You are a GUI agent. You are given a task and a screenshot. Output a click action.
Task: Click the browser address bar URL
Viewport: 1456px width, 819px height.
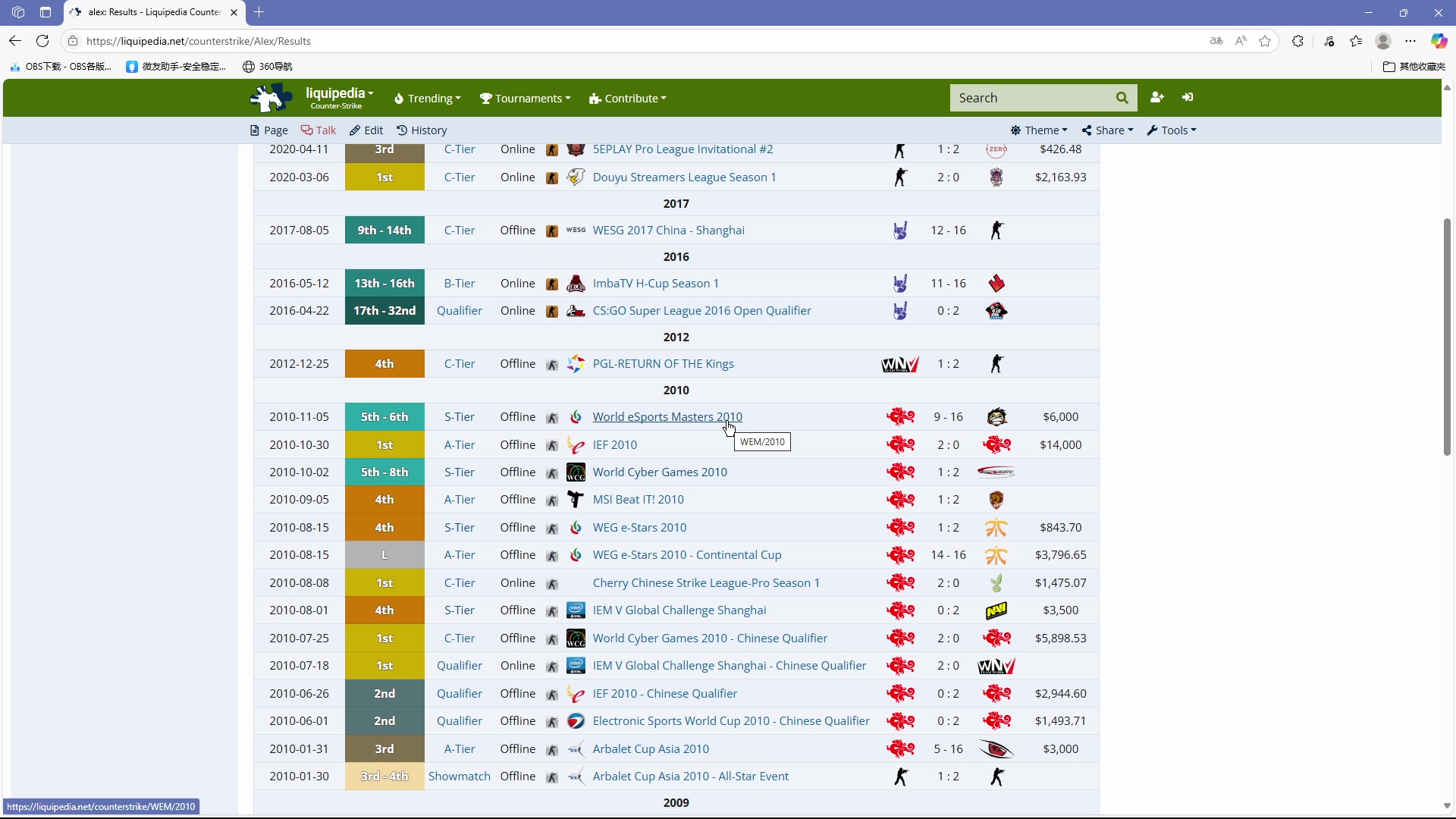(x=199, y=41)
